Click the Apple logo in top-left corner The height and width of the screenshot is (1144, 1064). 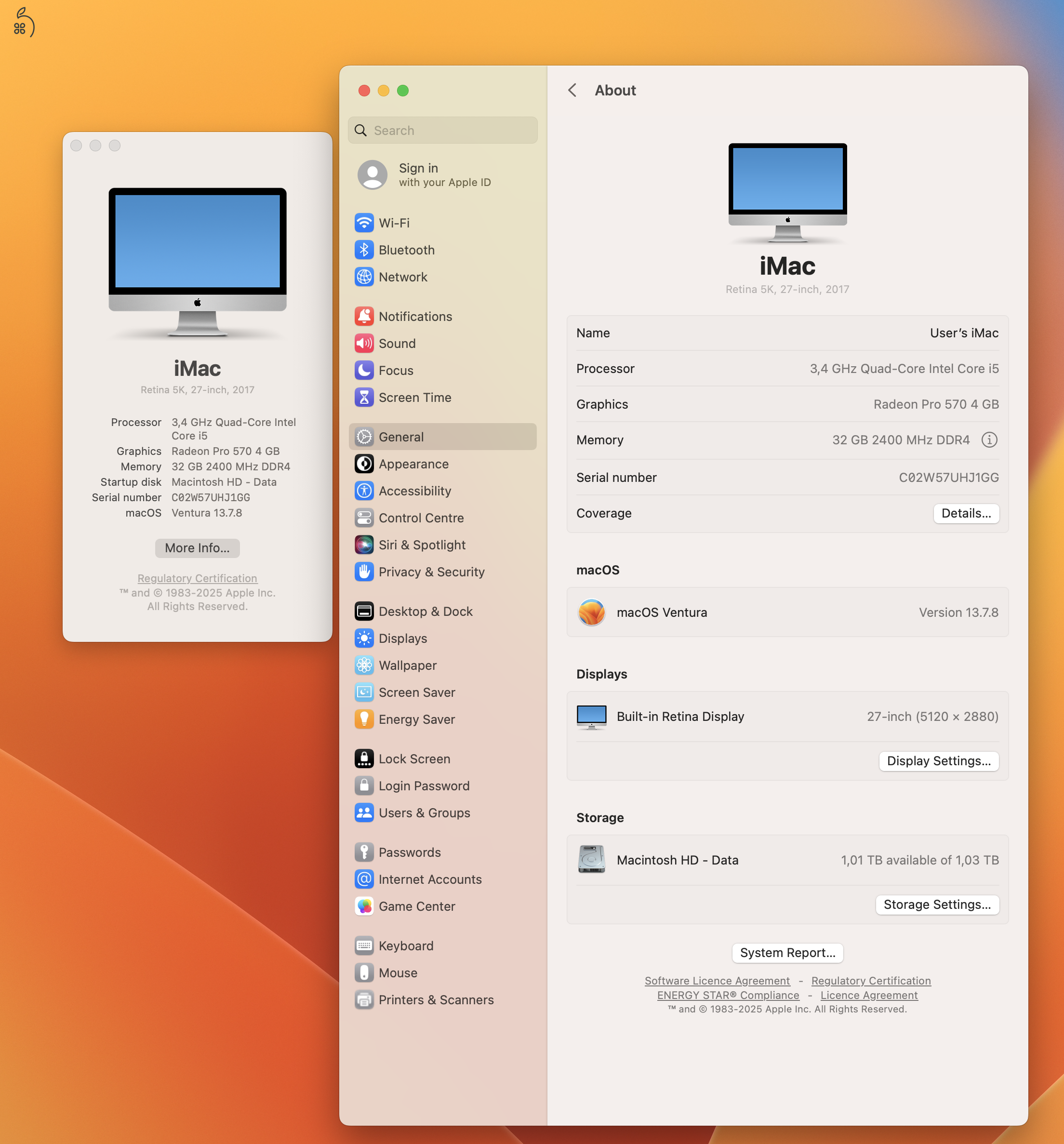24,22
